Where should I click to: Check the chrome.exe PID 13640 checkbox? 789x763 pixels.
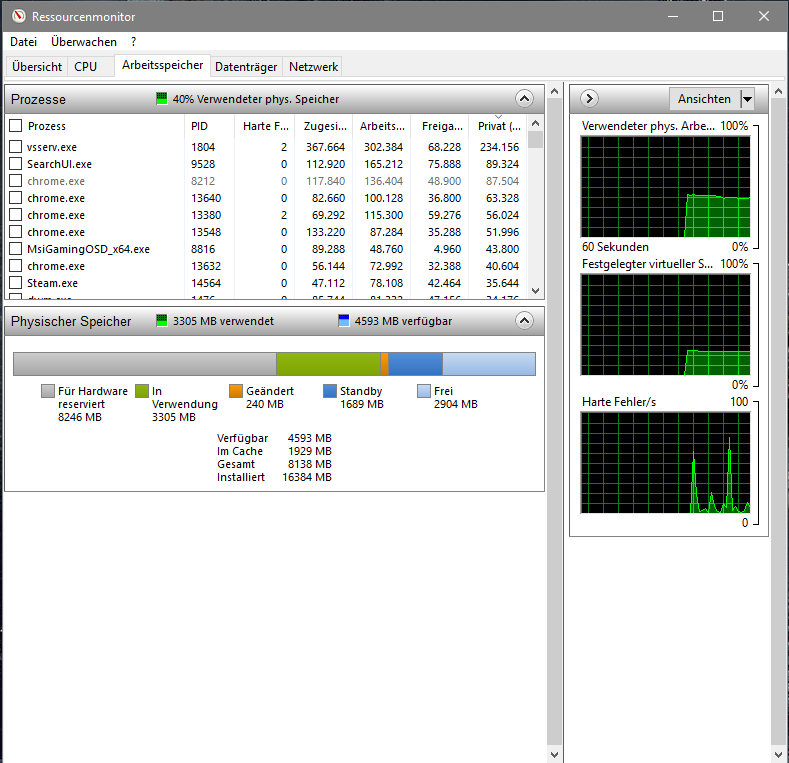pyautogui.click(x=16, y=197)
